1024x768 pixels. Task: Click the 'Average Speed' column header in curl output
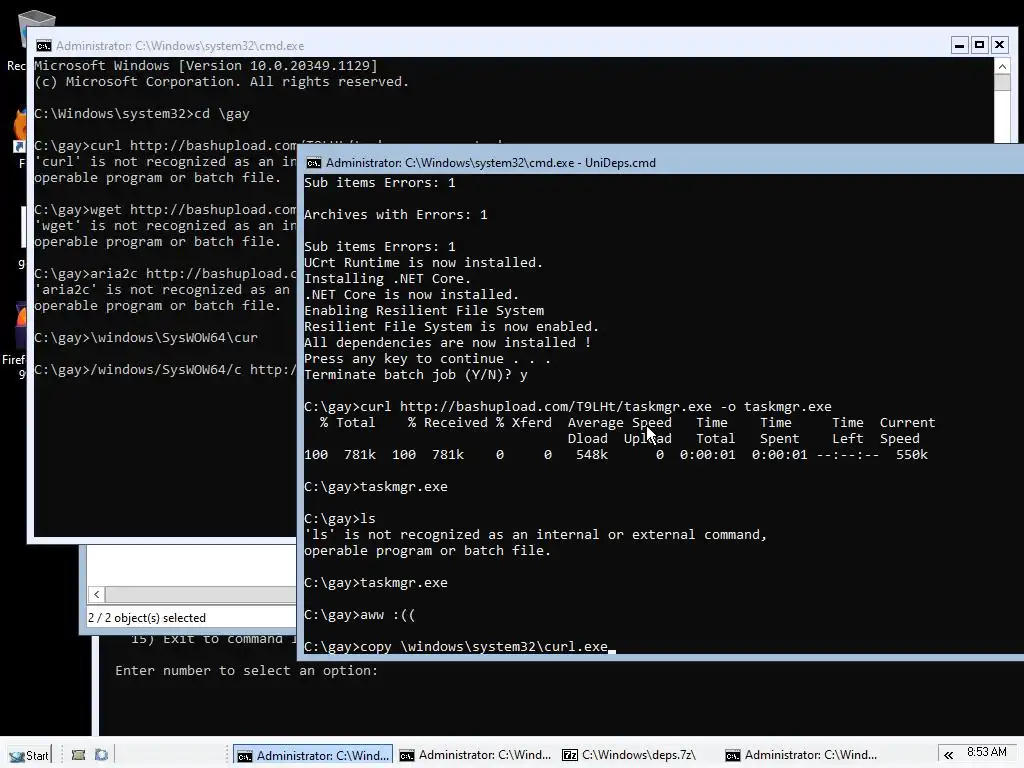[x=620, y=423]
